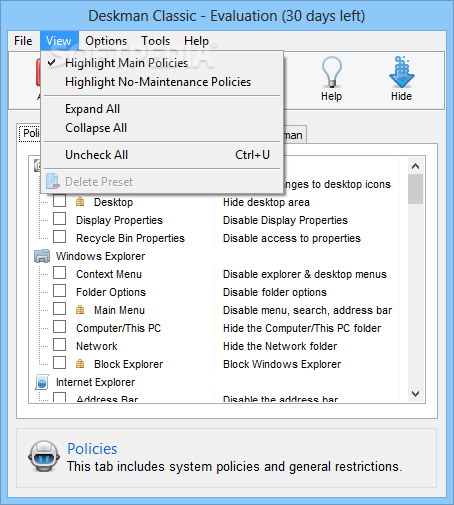Click the scrollbar up arrow
This screenshot has height=505, width=454.
pos(415,166)
